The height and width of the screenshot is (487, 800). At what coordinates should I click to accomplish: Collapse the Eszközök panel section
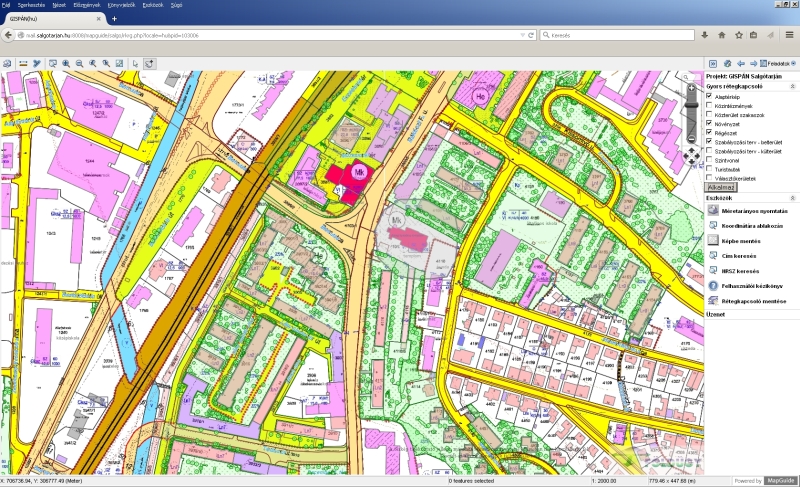point(793,197)
